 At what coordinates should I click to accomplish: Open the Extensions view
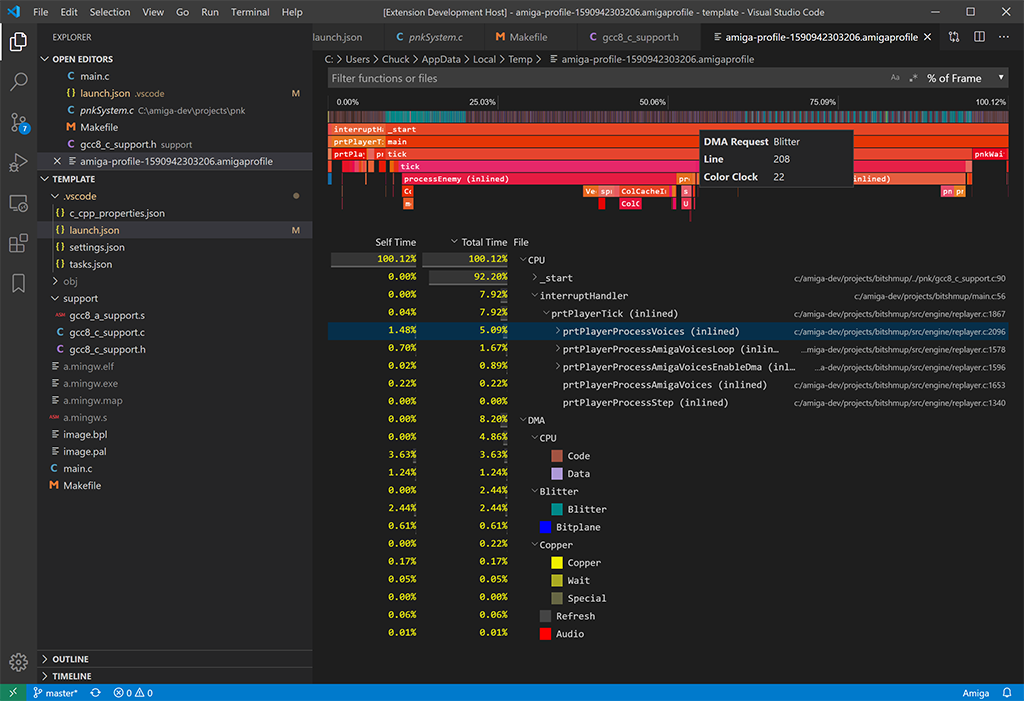pyautogui.click(x=18, y=243)
